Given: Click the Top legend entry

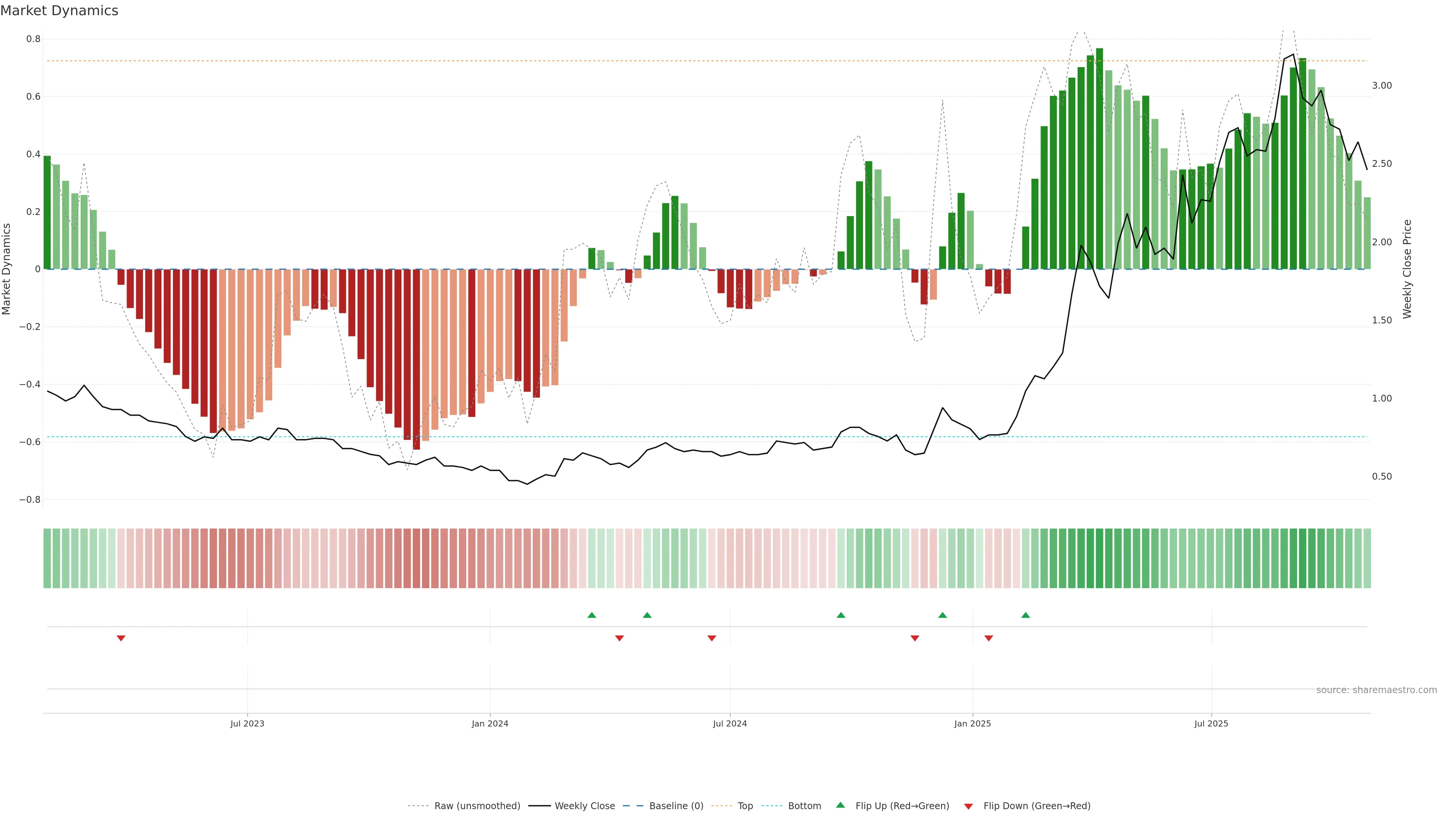Looking at the screenshot, I should (745, 806).
